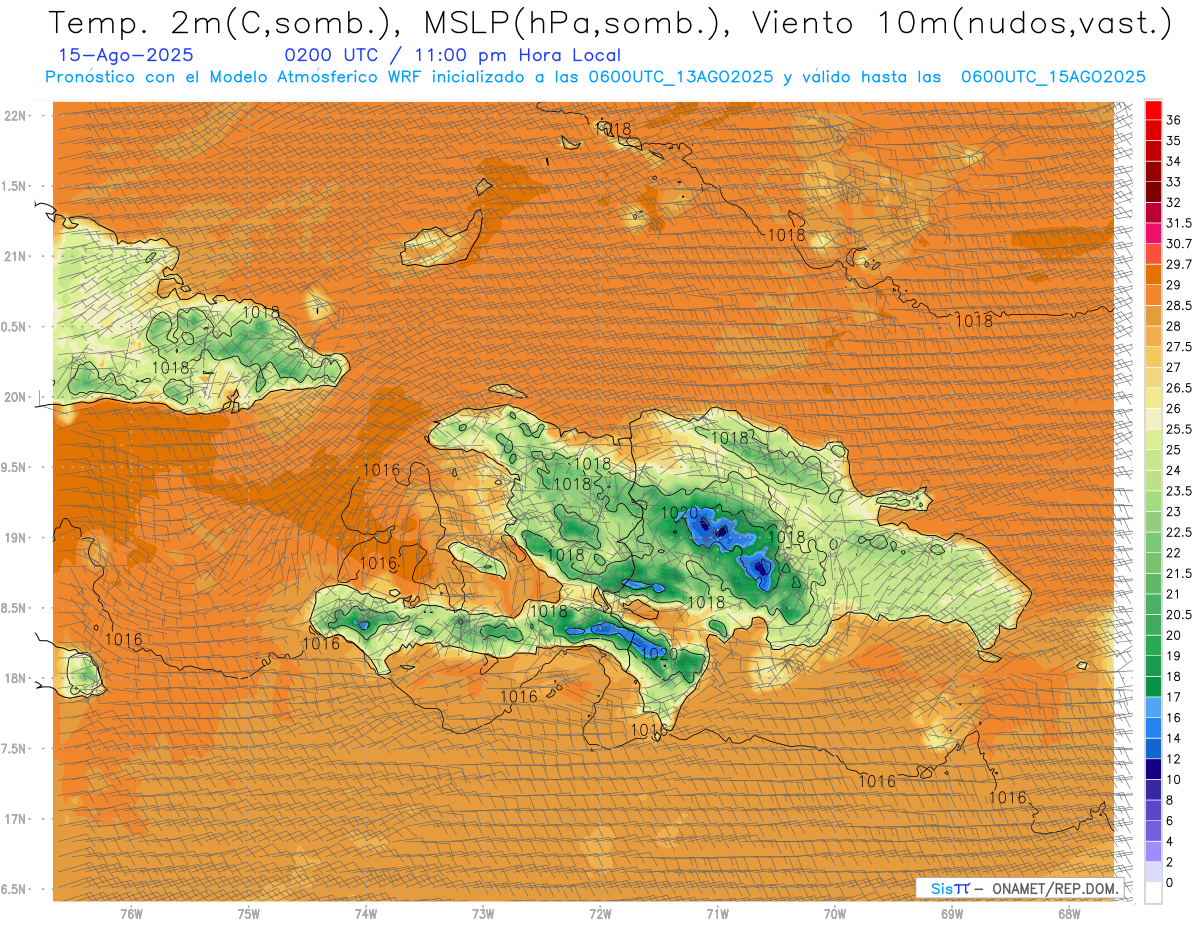Click the legend value "36"

(1173, 120)
